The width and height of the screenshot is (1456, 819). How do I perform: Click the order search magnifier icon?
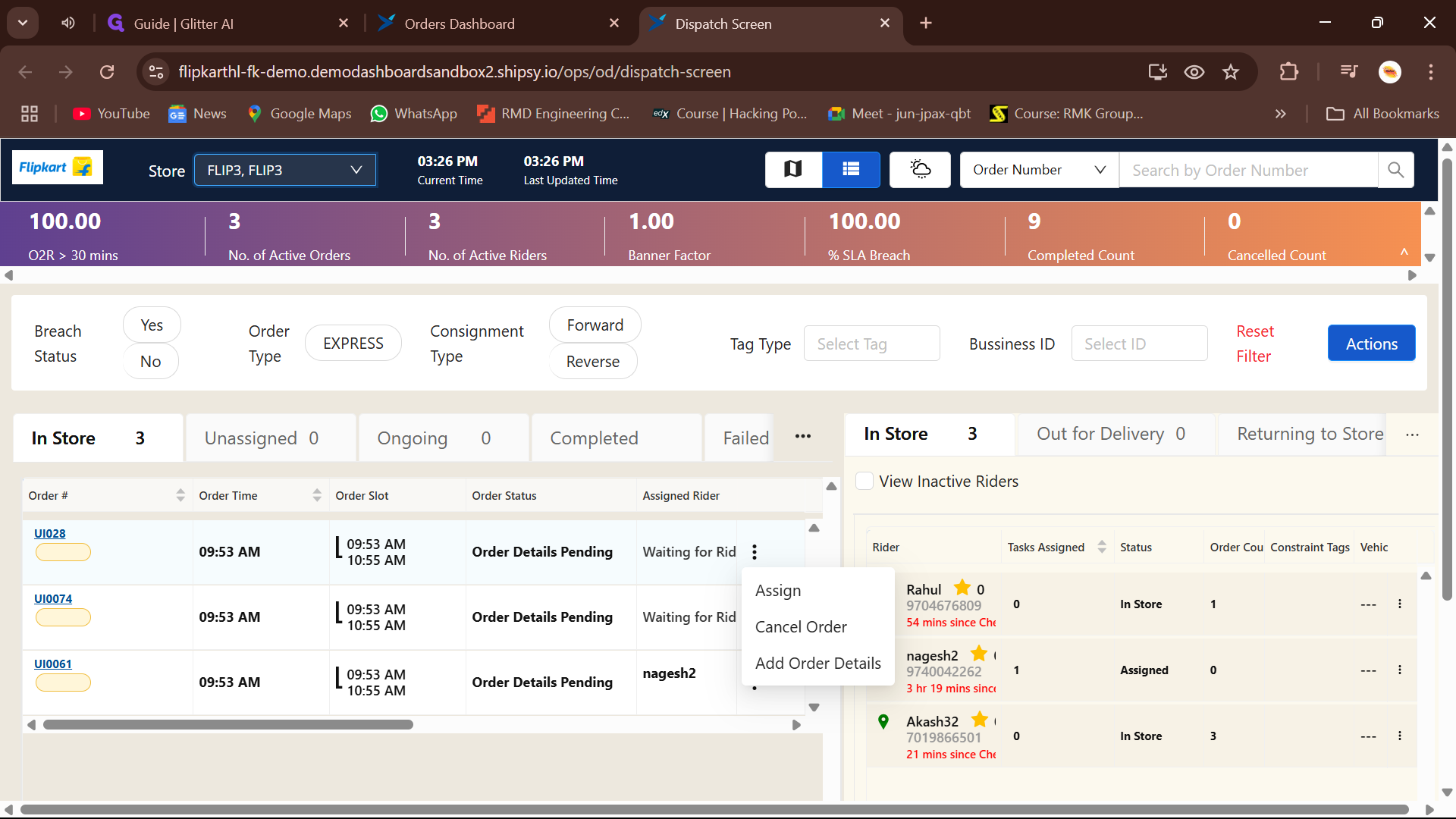1395,170
